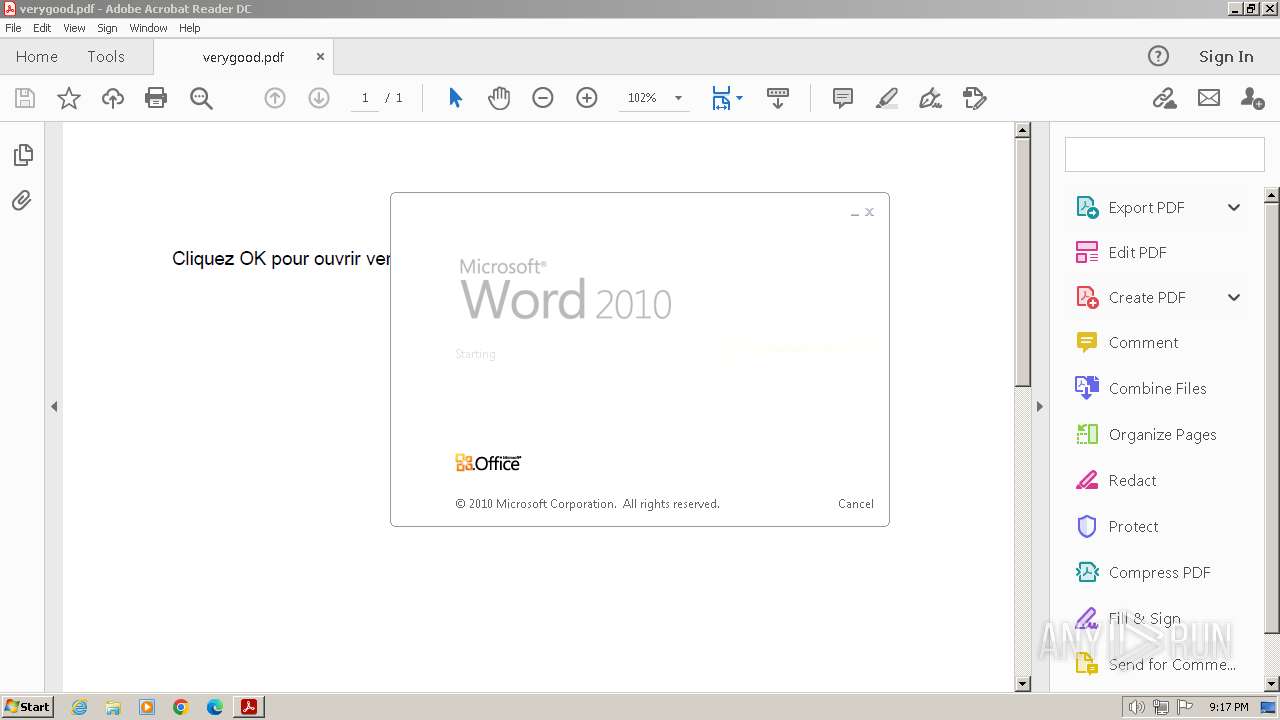Open the Compress PDF tool
The image size is (1280, 720).
click(x=1159, y=573)
